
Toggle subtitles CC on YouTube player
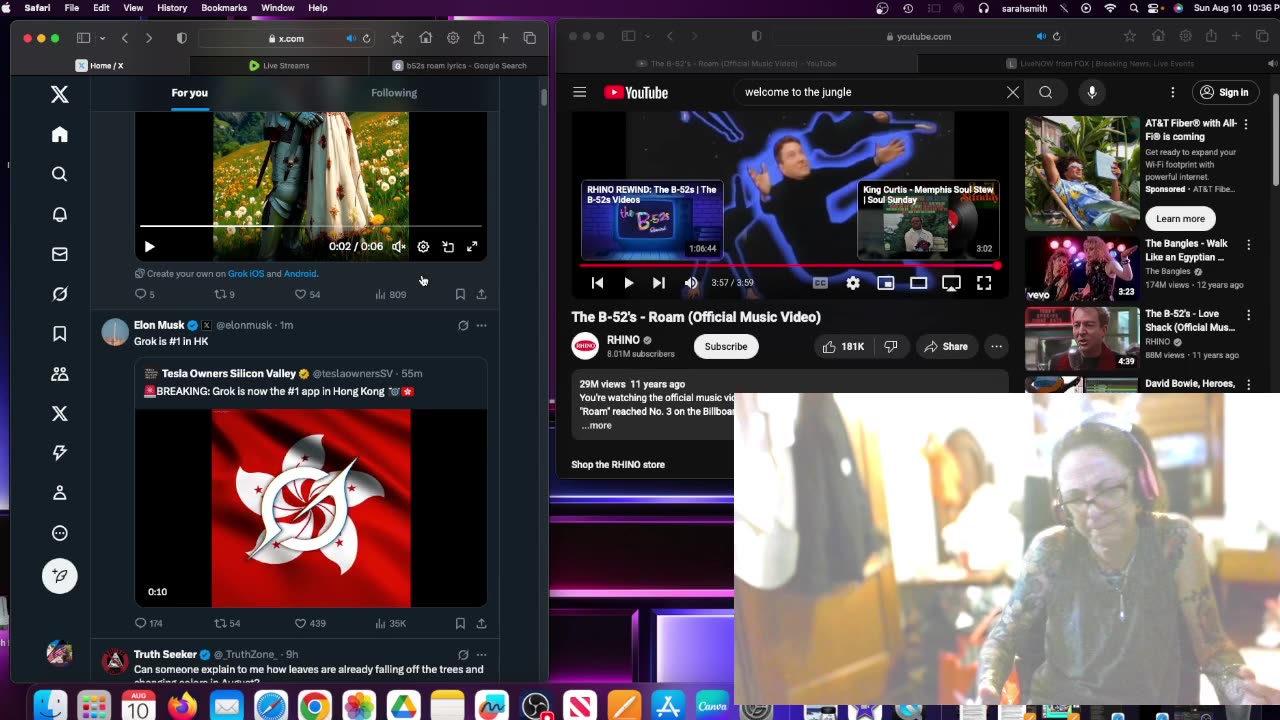pos(820,283)
